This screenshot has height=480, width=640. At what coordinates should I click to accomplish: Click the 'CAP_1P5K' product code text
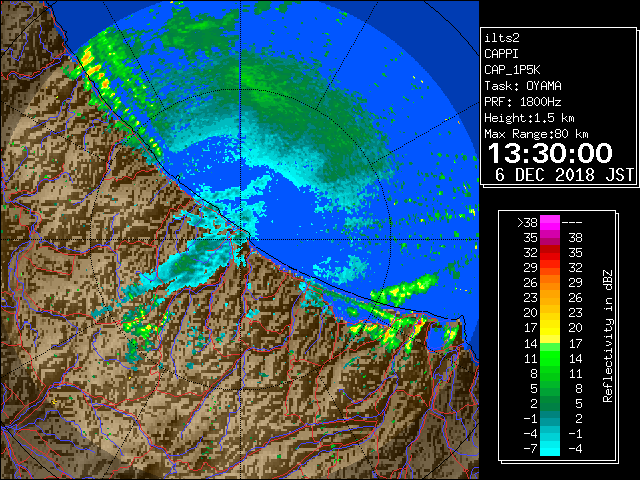click(x=512, y=70)
